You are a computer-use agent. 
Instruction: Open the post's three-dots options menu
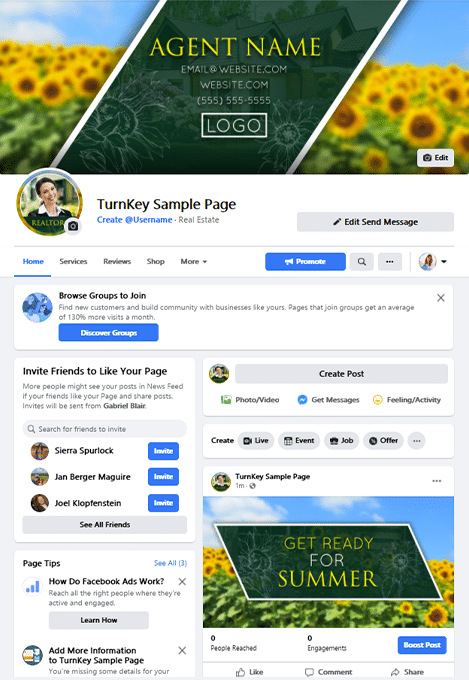pos(437,481)
